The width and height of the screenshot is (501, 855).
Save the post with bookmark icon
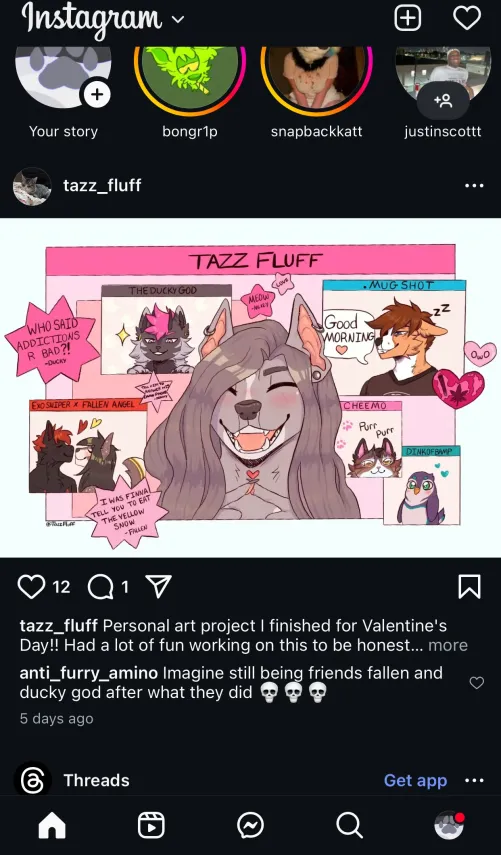[x=469, y=587]
